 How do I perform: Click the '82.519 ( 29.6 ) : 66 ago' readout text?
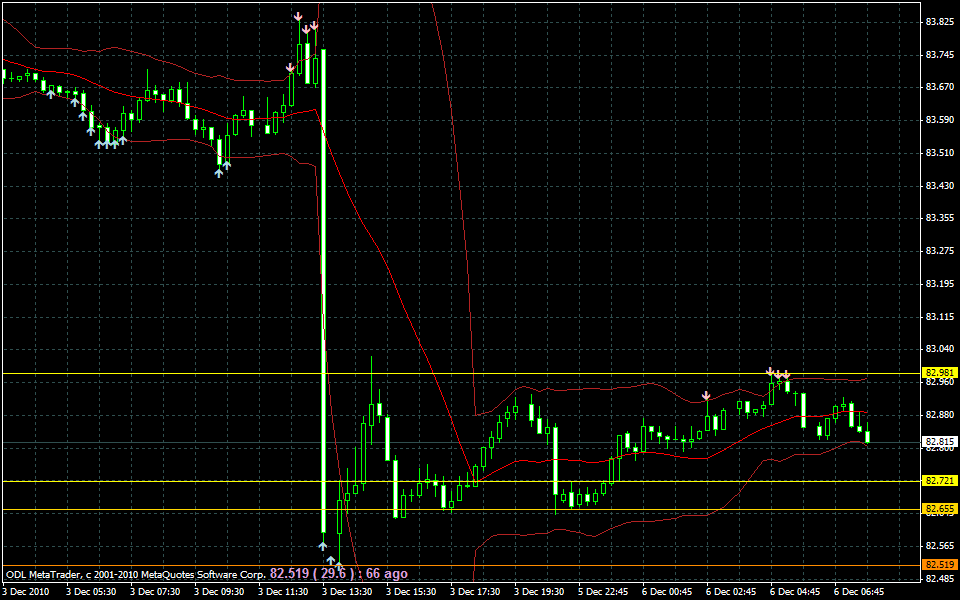tap(338, 574)
